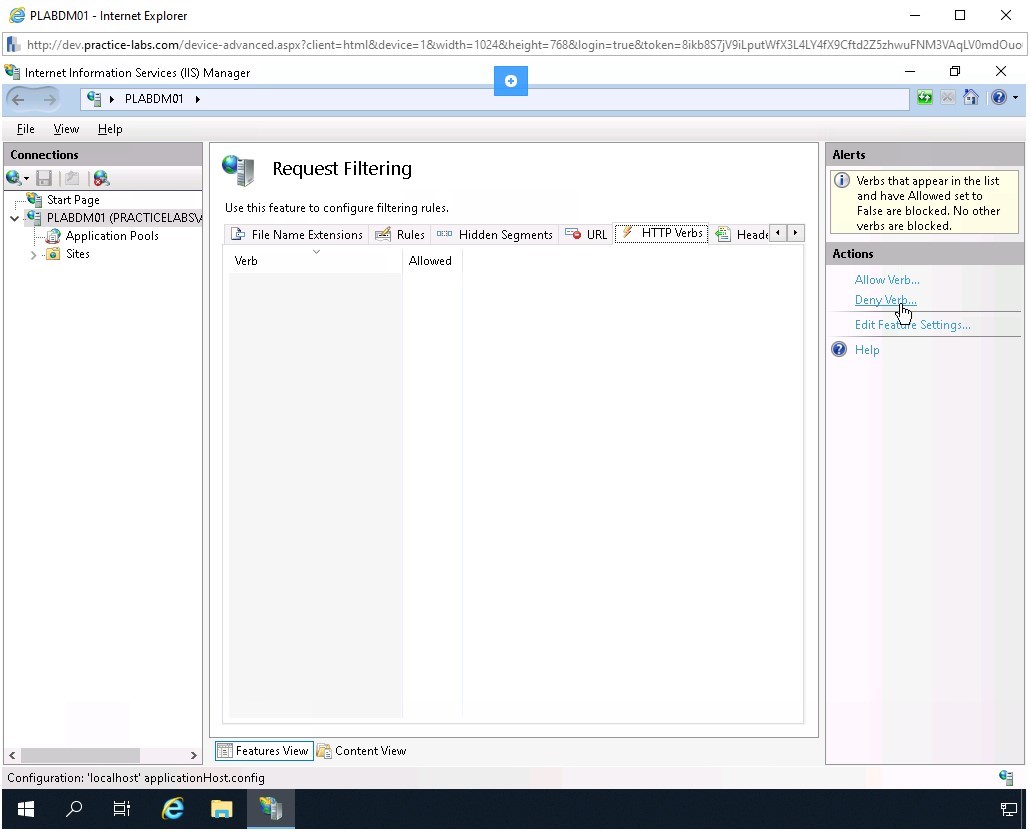The width and height of the screenshot is (1030, 833).
Task: Click the Help question mark icon in Actions pane
Action: click(839, 349)
